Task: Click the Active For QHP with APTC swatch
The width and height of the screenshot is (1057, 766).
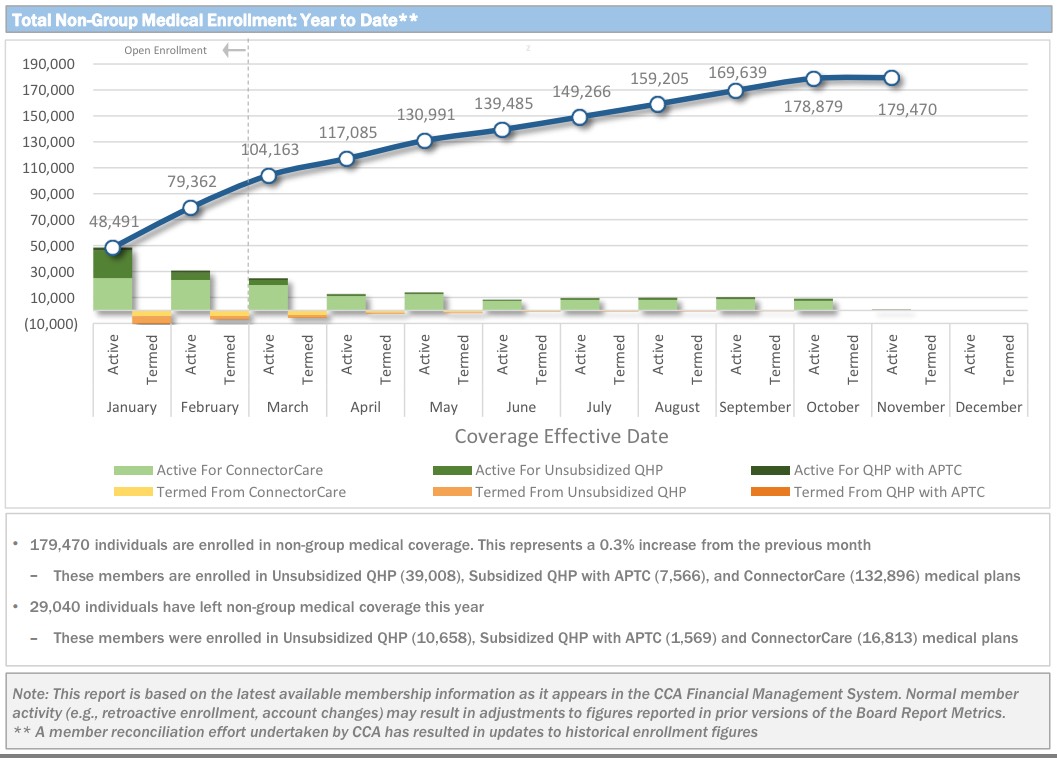Action: pos(770,470)
